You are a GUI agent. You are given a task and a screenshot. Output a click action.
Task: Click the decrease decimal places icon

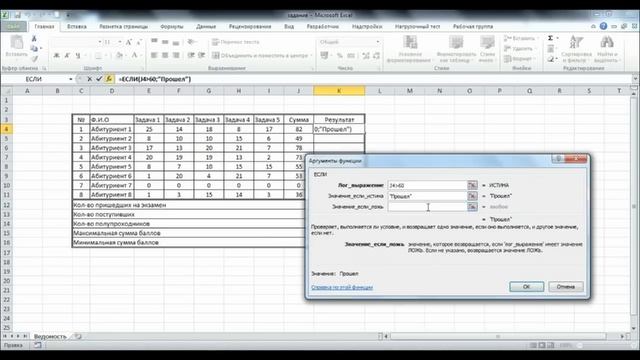coord(376,56)
